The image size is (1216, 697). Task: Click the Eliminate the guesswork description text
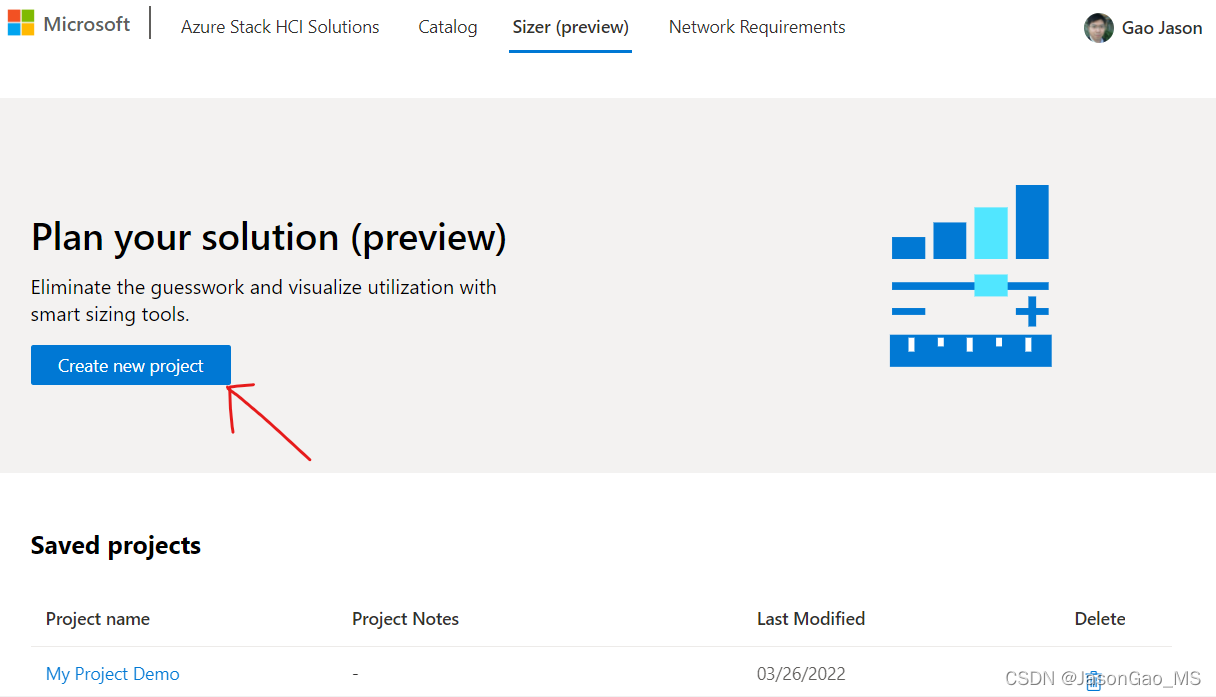tap(264, 301)
